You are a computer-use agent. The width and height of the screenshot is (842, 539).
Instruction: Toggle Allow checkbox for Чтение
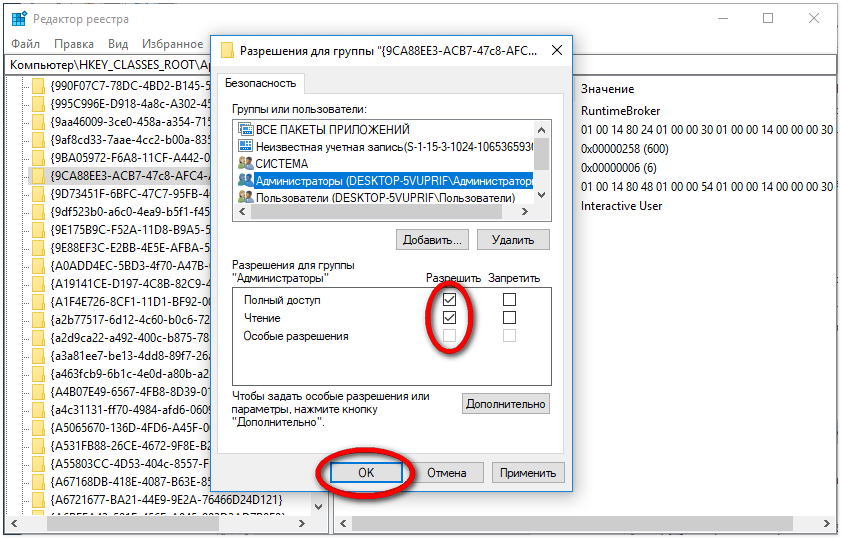(x=450, y=318)
